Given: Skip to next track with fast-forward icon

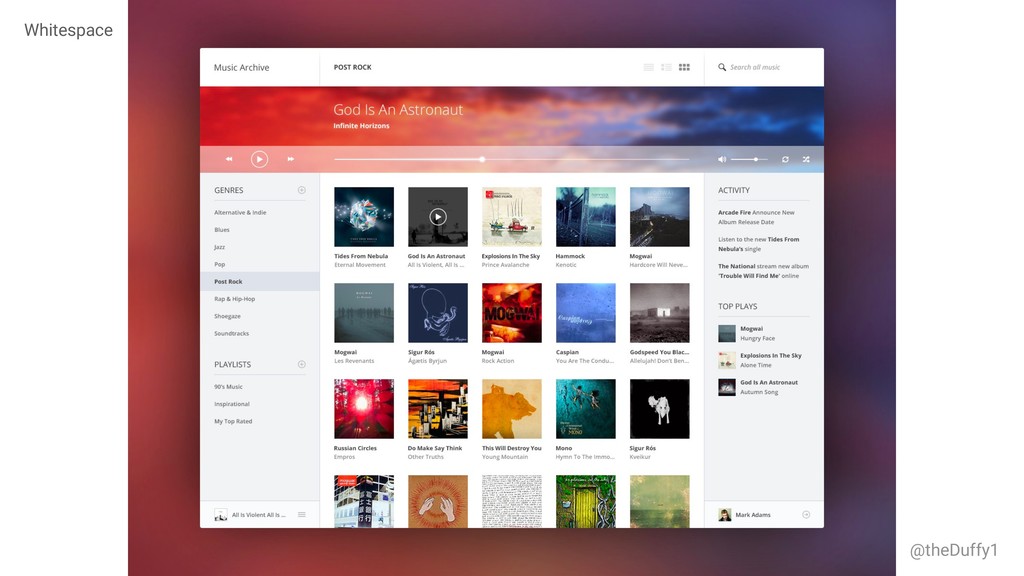Looking at the screenshot, I should click(291, 159).
